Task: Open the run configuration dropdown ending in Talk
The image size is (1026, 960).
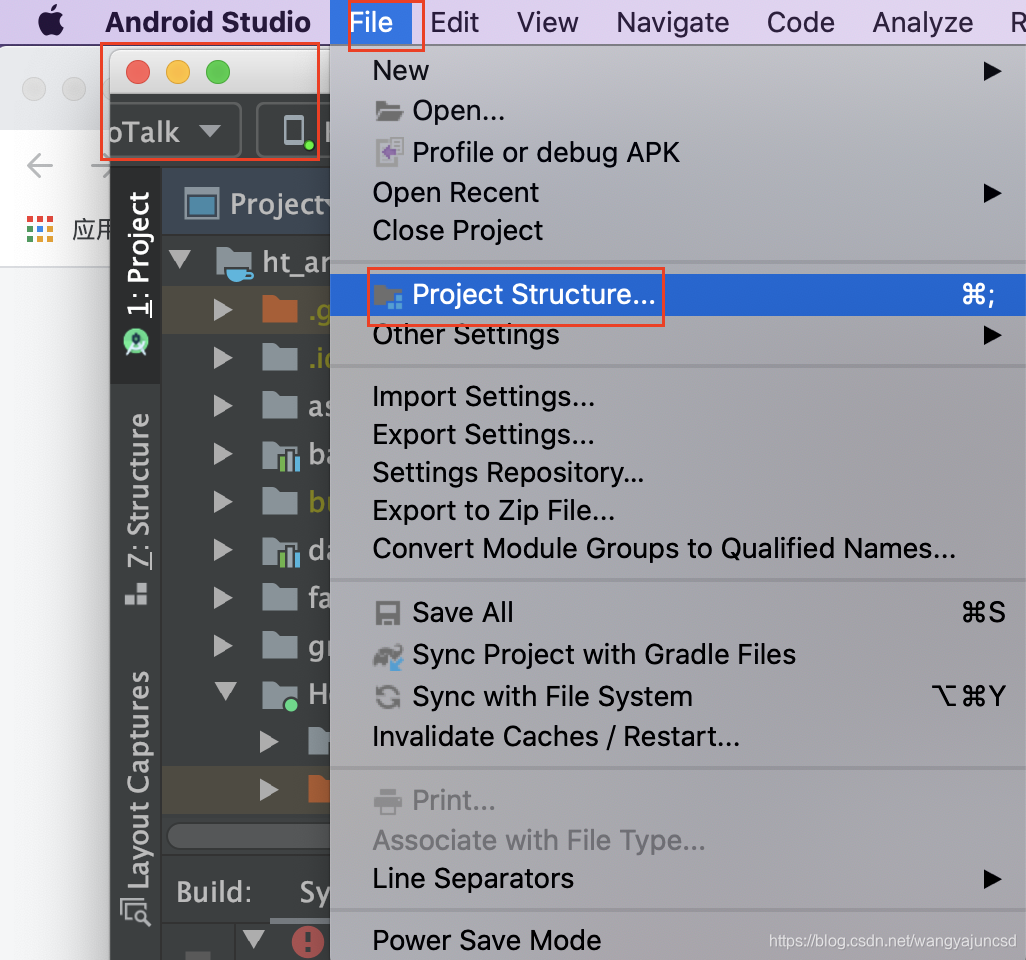Action: (x=175, y=131)
